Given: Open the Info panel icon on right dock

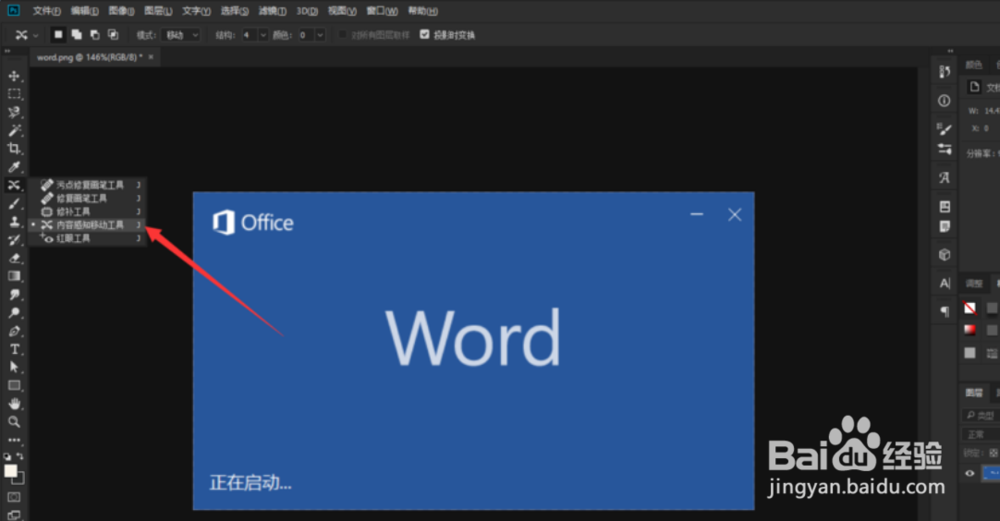Looking at the screenshot, I should (x=944, y=101).
